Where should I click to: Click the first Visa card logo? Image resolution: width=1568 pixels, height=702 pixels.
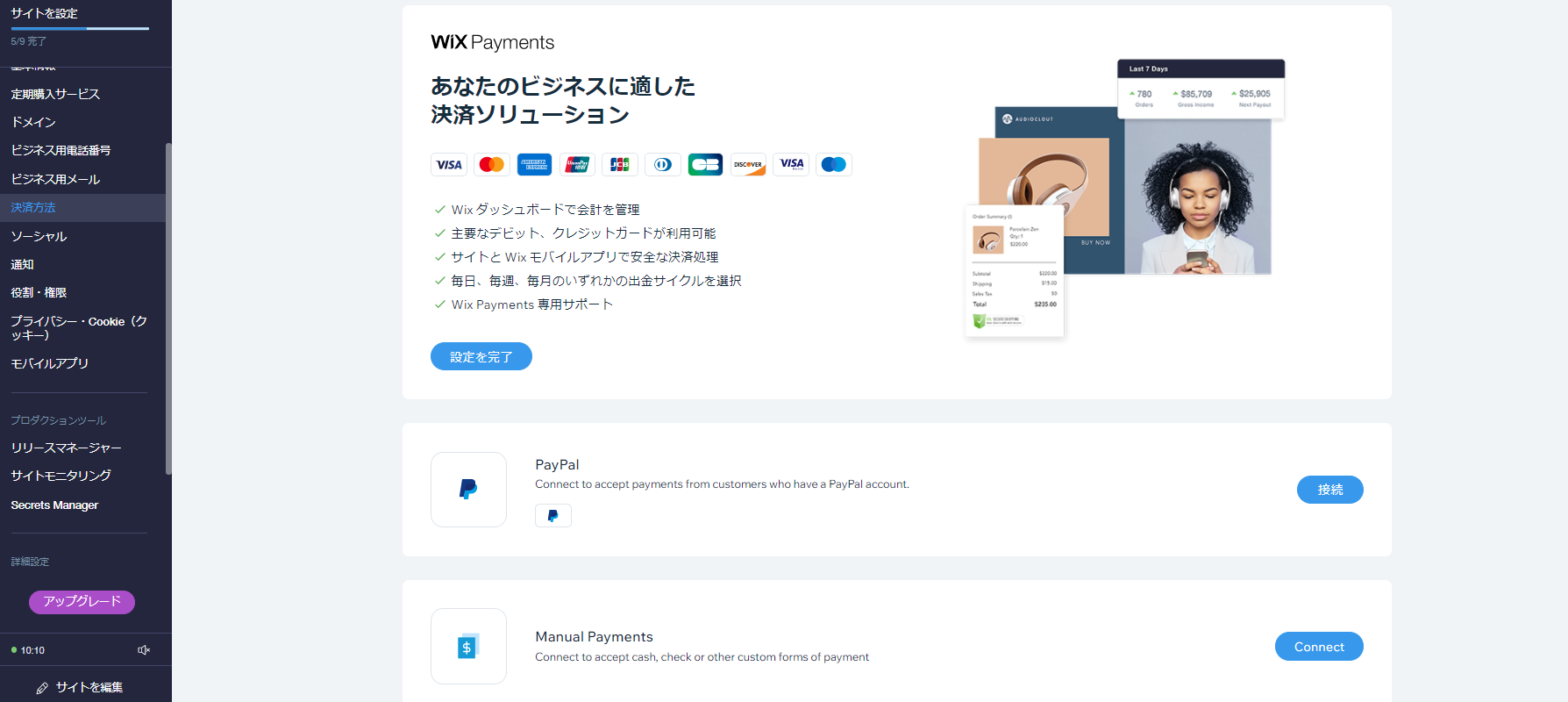pos(449,165)
